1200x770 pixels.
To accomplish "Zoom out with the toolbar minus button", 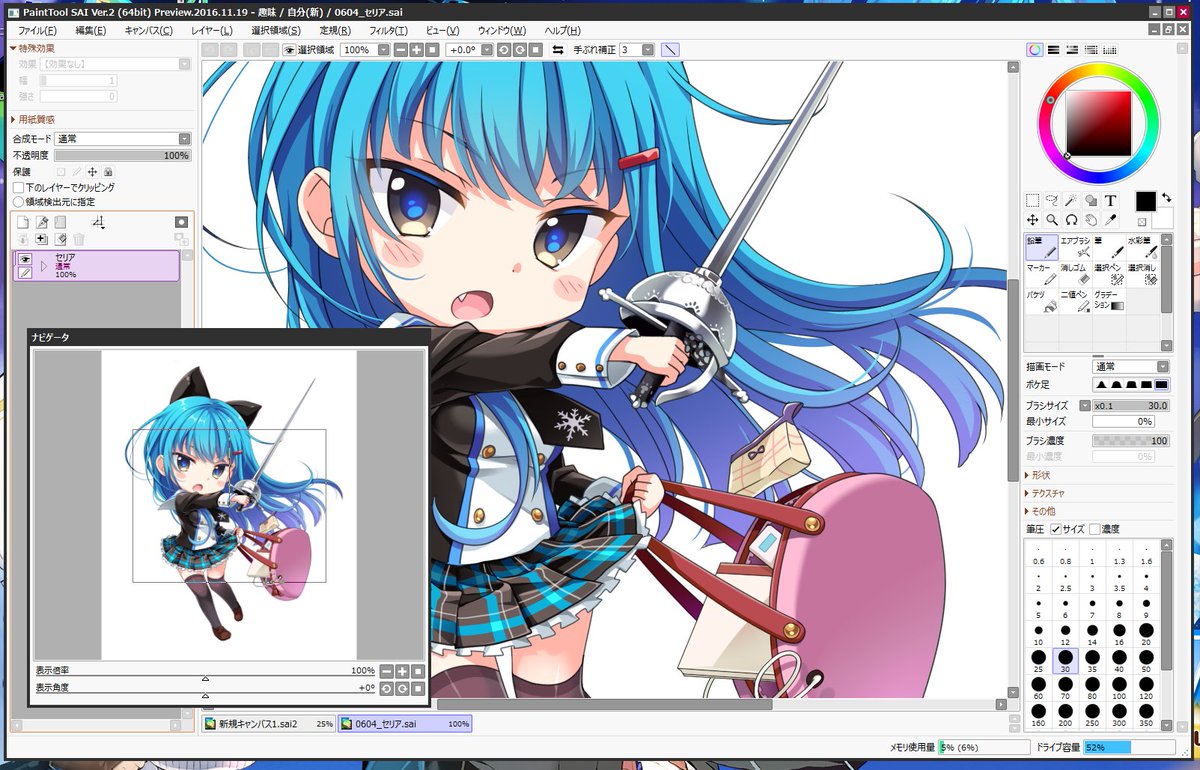I will coord(401,49).
